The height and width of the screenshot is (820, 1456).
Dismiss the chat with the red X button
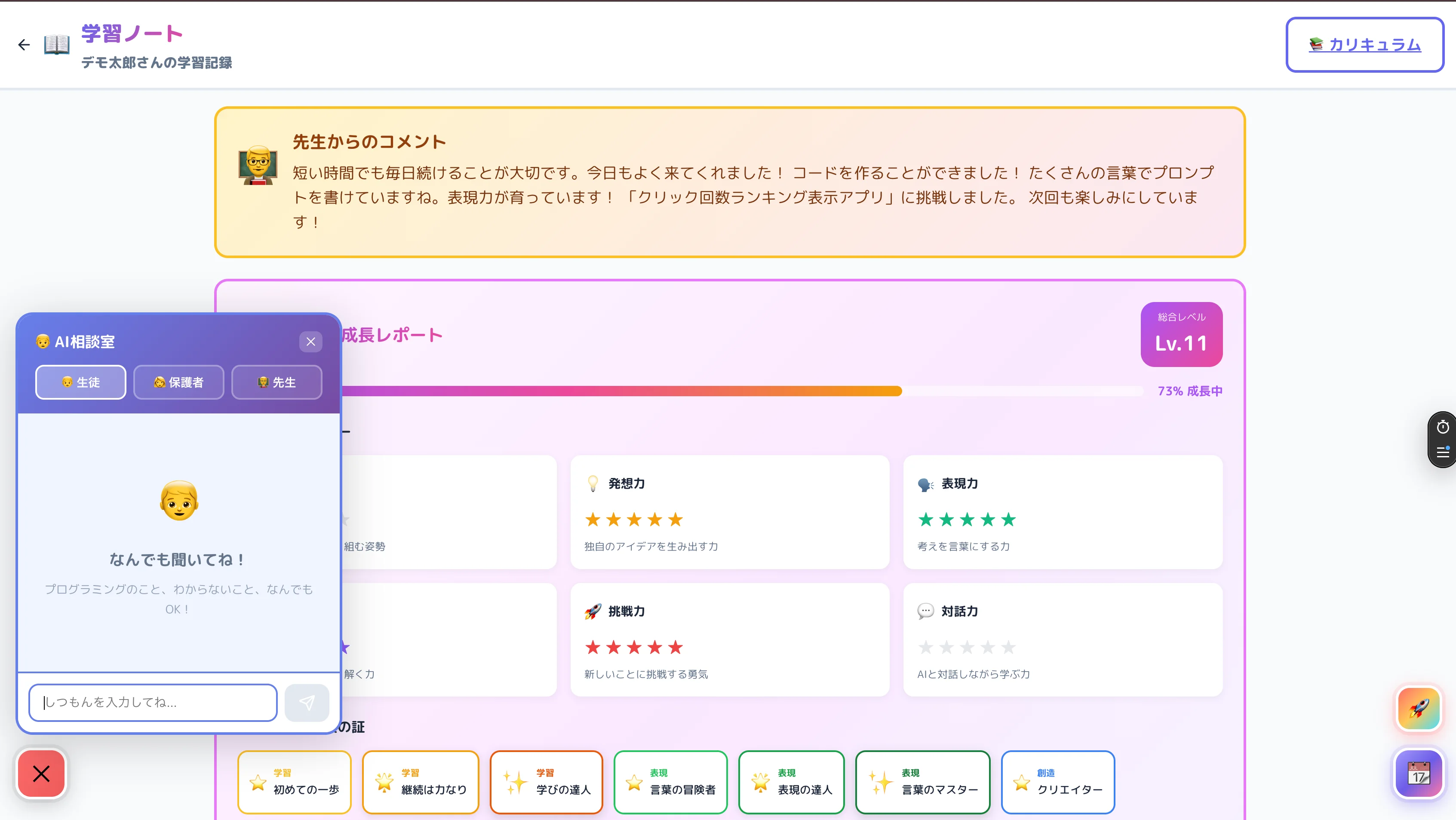(41, 774)
